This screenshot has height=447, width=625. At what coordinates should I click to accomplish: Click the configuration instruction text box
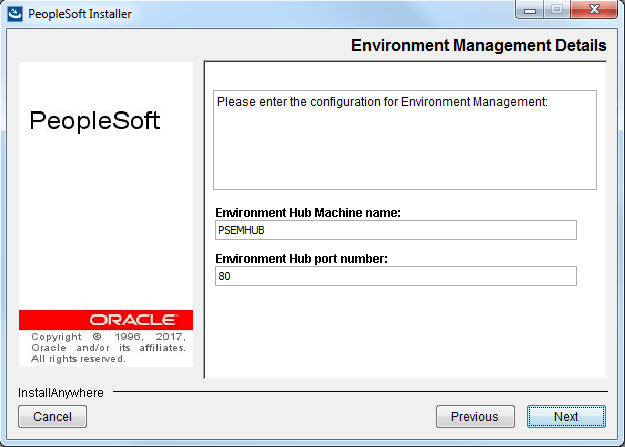(x=405, y=140)
